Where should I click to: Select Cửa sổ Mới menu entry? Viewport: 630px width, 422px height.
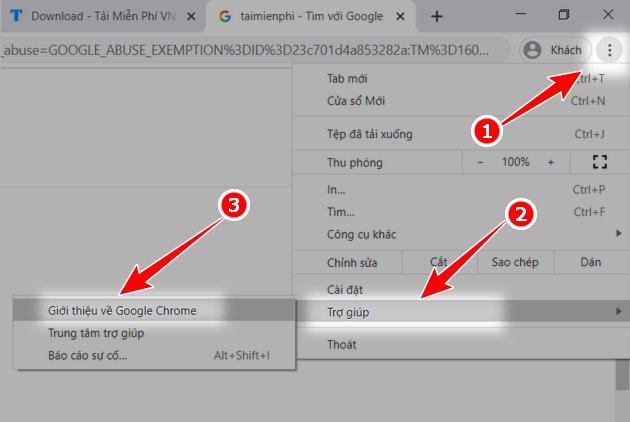coord(461,100)
